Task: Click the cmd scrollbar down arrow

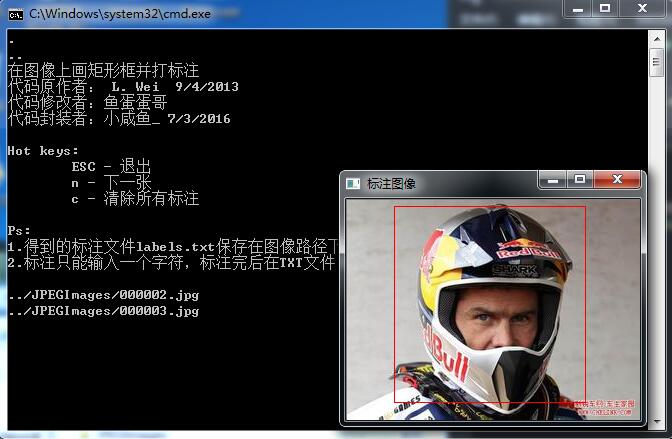Action: (x=657, y=422)
